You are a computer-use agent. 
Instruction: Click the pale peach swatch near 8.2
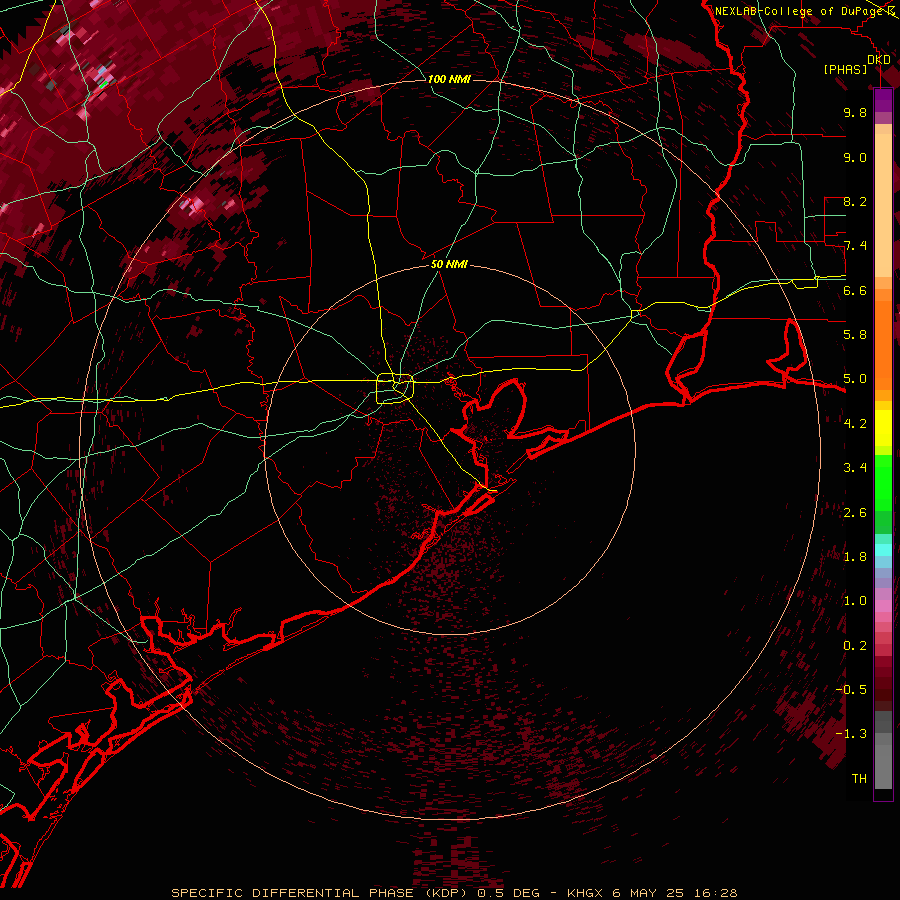tap(883, 207)
